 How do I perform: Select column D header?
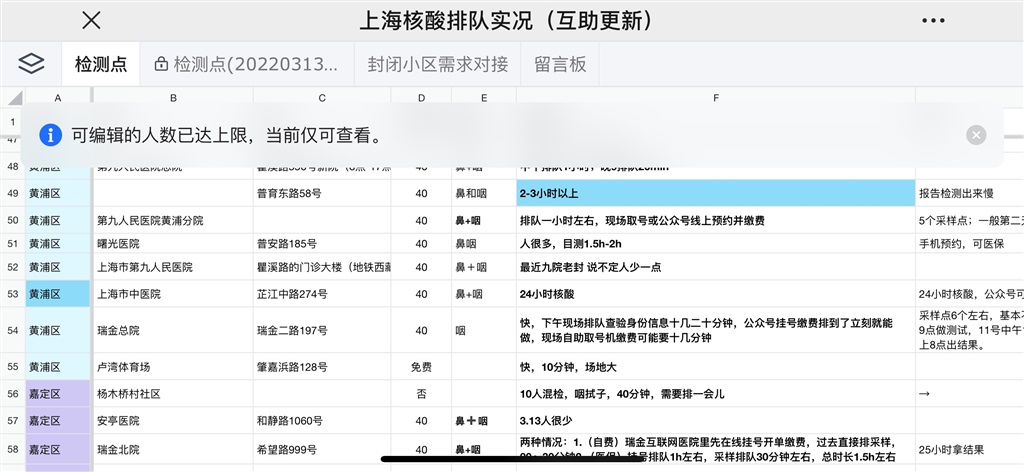[x=421, y=98]
